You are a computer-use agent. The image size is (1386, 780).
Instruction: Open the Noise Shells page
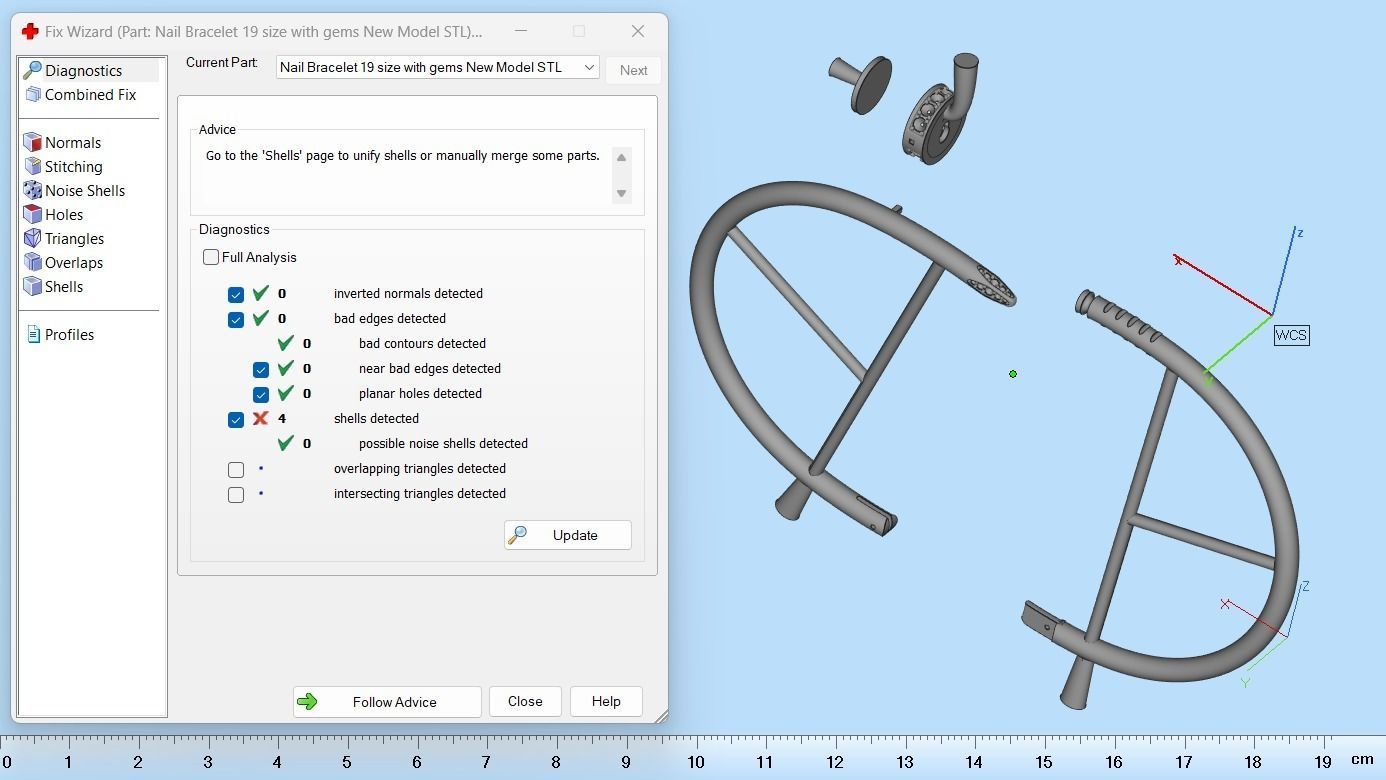[85, 190]
